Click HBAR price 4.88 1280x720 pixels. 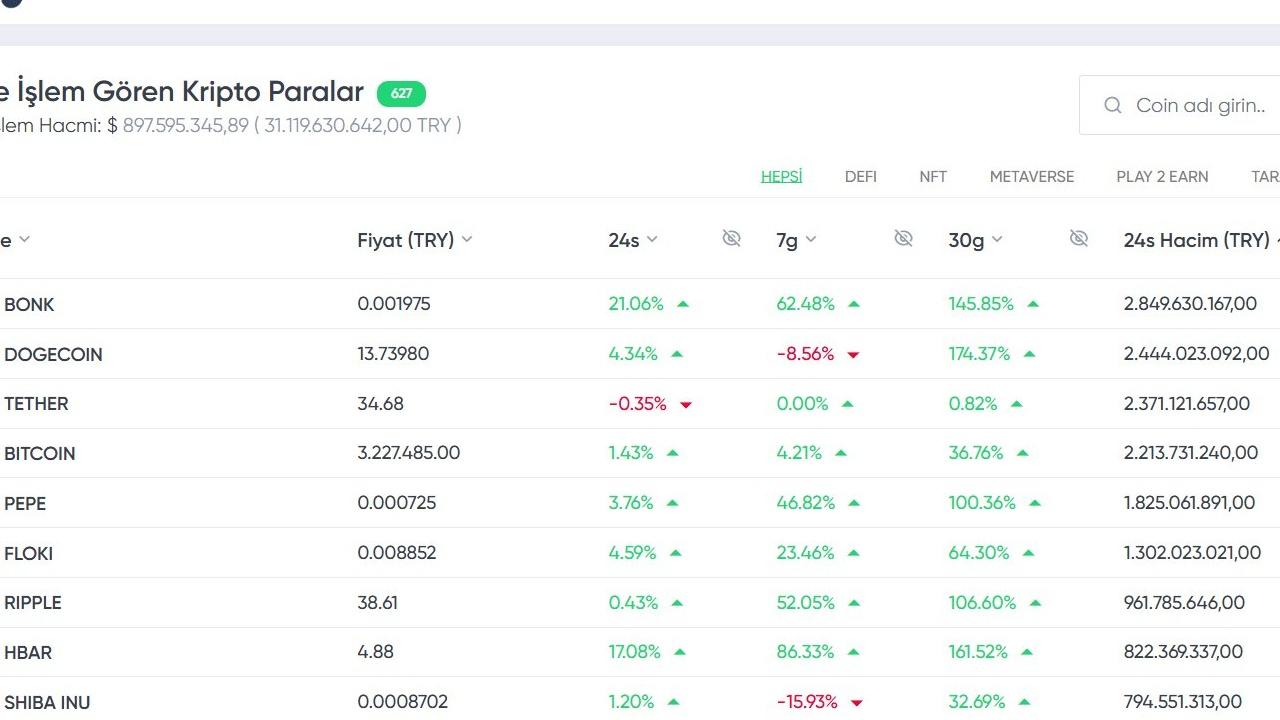coord(375,652)
